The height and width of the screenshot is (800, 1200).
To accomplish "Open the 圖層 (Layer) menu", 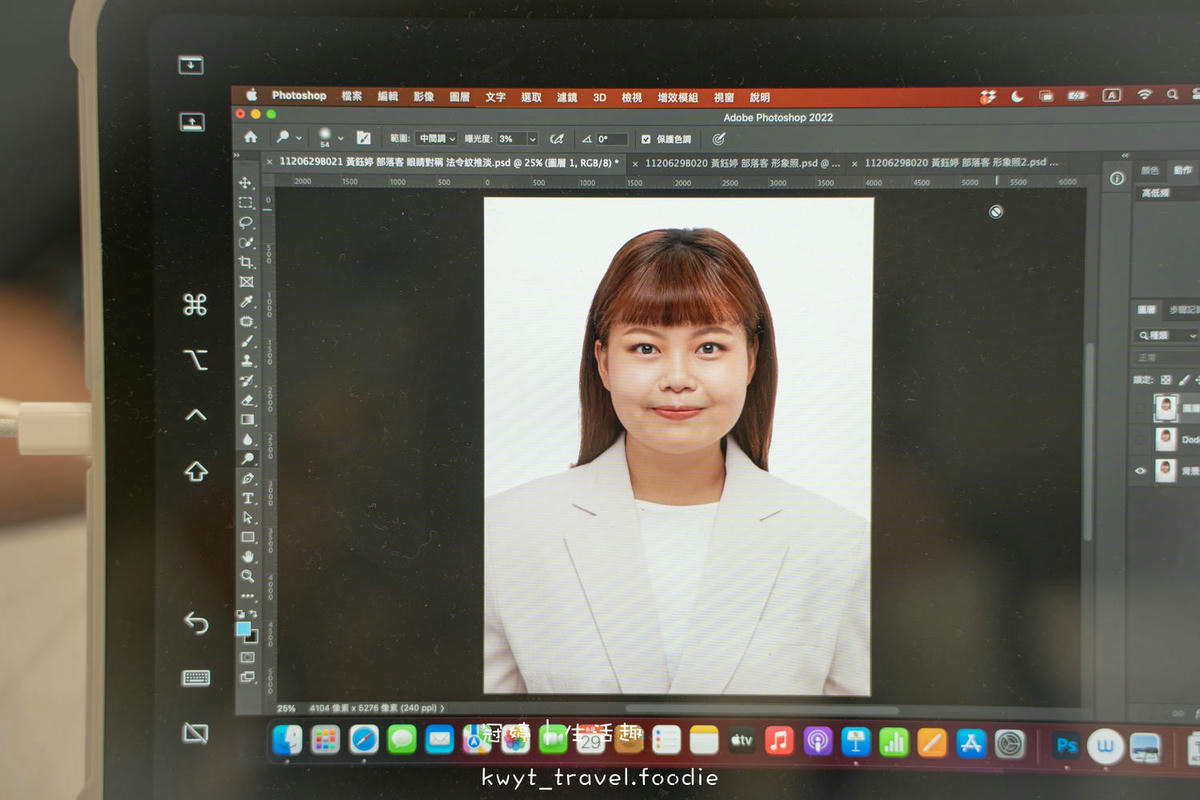I will [460, 97].
